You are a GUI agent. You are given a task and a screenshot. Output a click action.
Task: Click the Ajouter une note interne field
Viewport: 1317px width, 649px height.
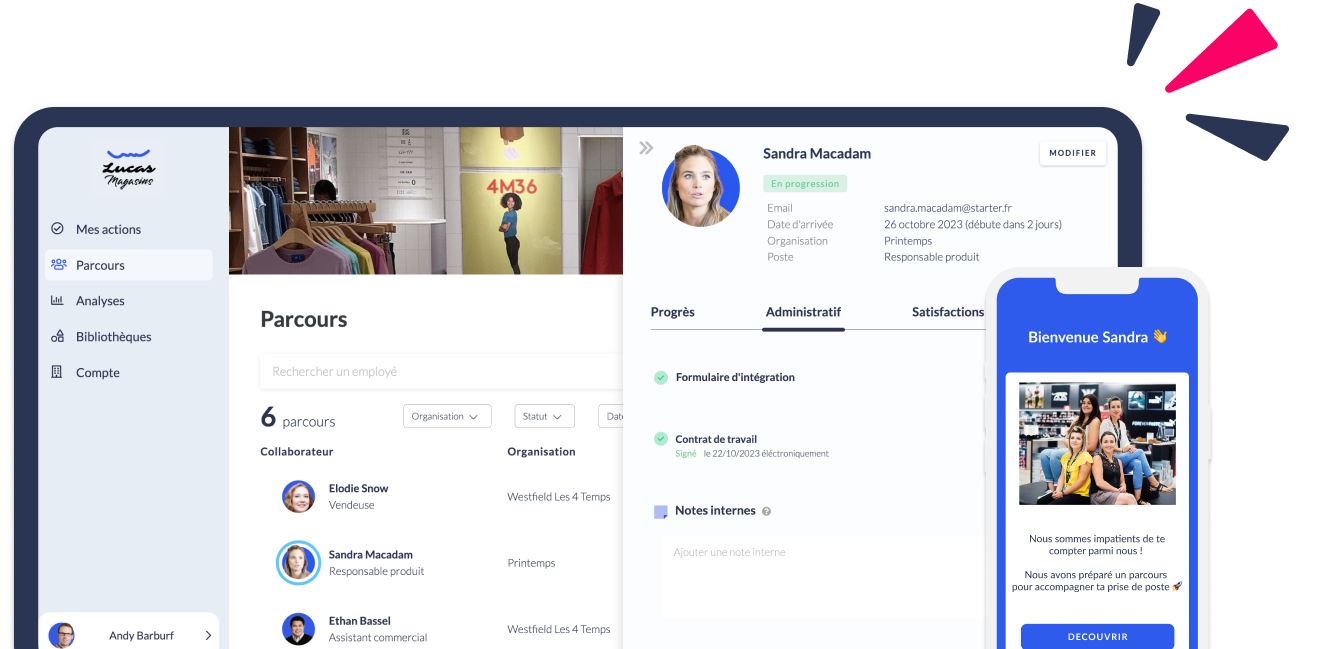tap(822, 577)
